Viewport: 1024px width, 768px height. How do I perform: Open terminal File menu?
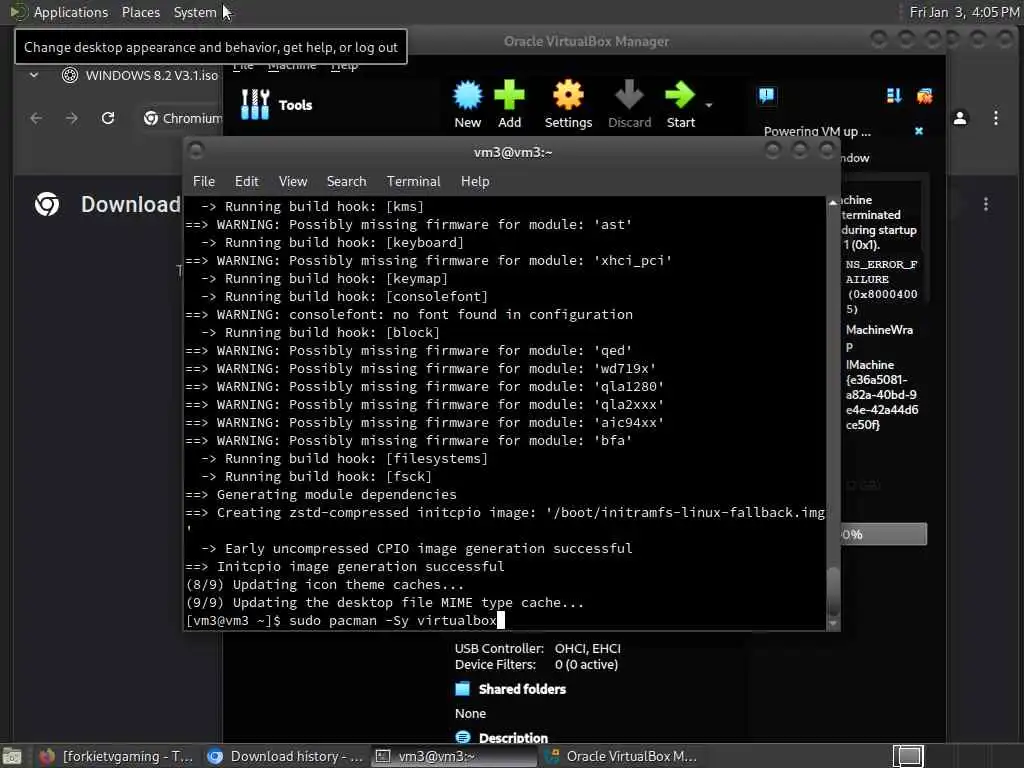tap(204, 182)
